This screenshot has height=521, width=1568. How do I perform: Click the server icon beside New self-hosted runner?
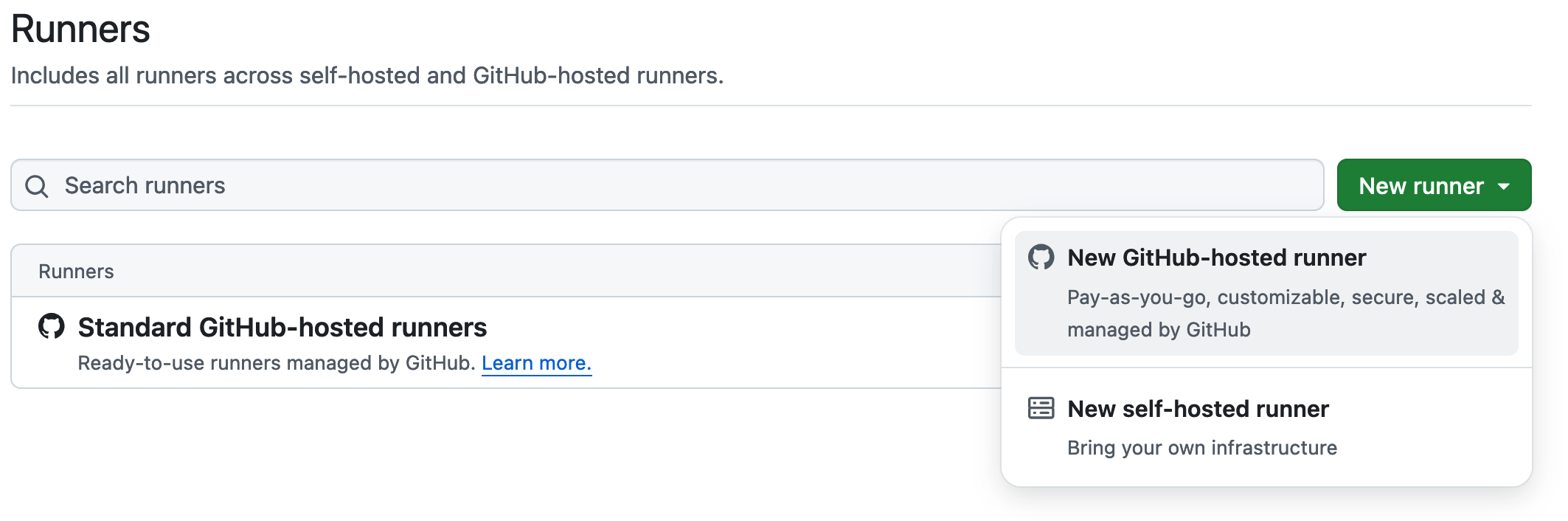1041,408
